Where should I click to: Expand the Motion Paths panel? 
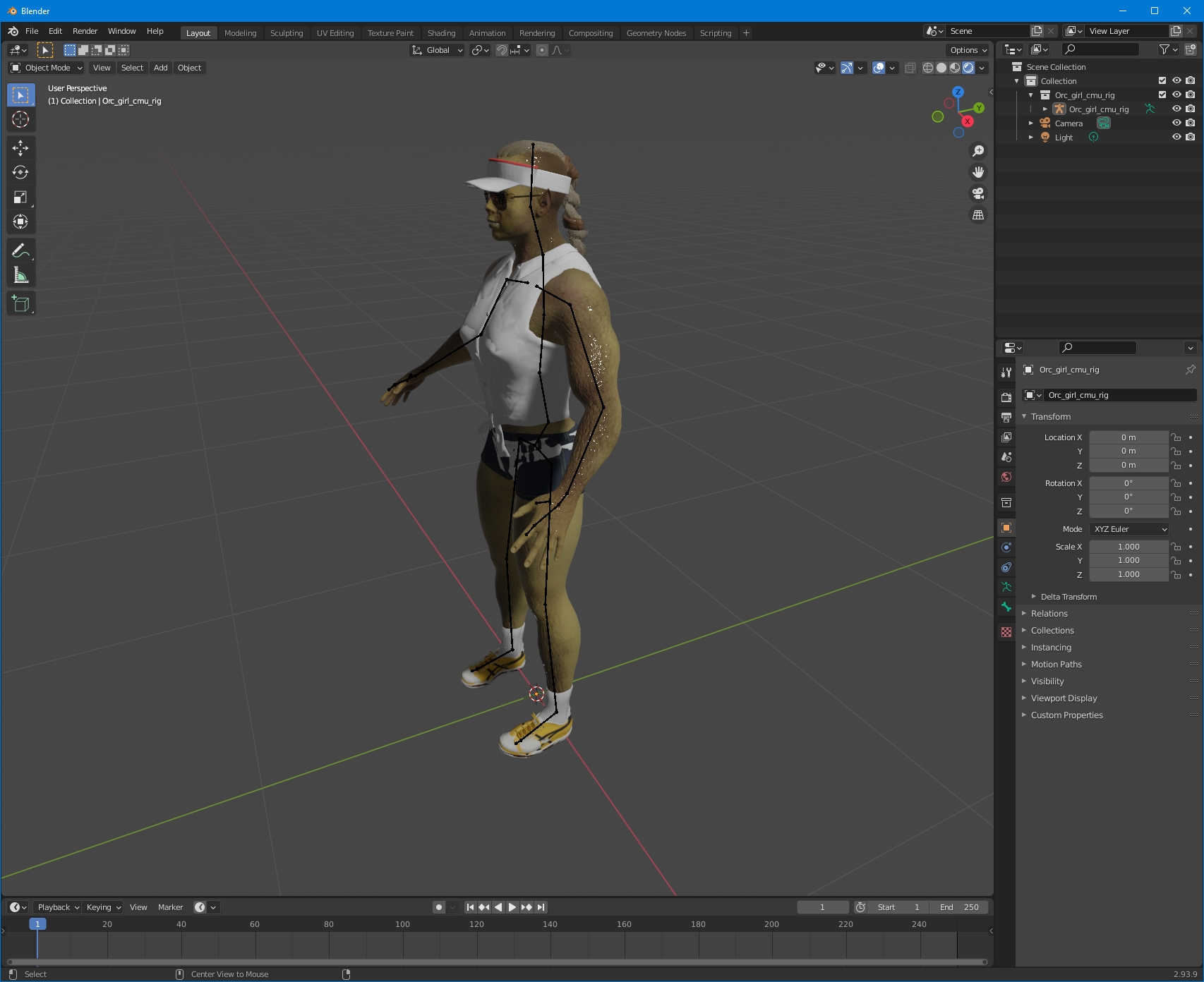pos(1056,665)
